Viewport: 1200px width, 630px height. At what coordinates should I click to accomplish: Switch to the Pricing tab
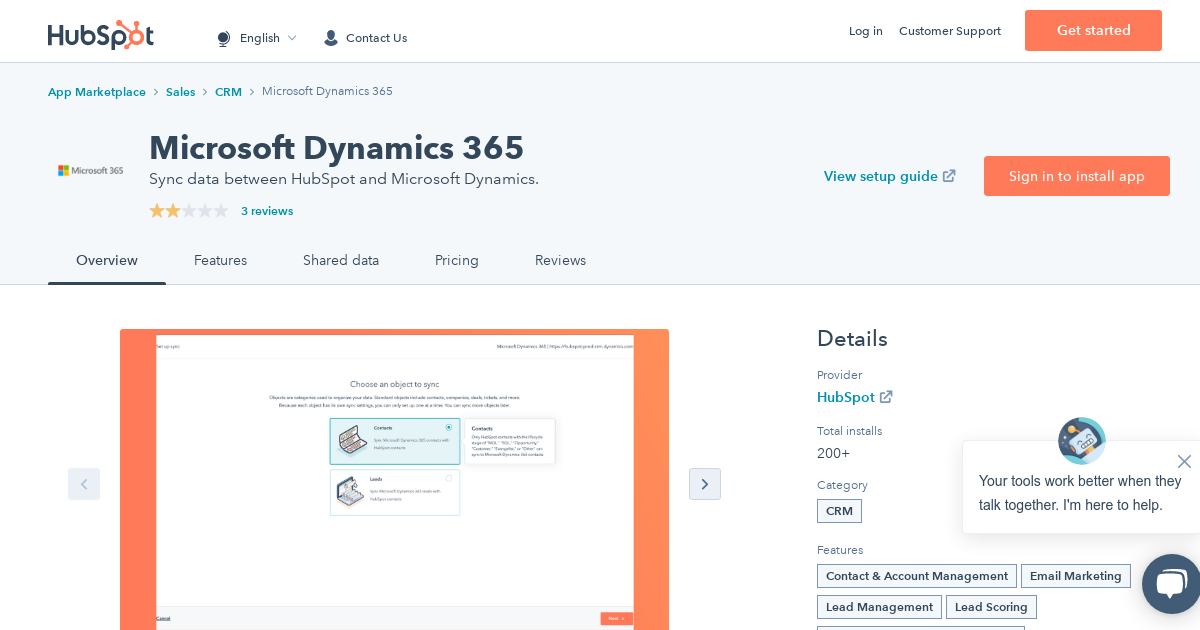tap(457, 260)
